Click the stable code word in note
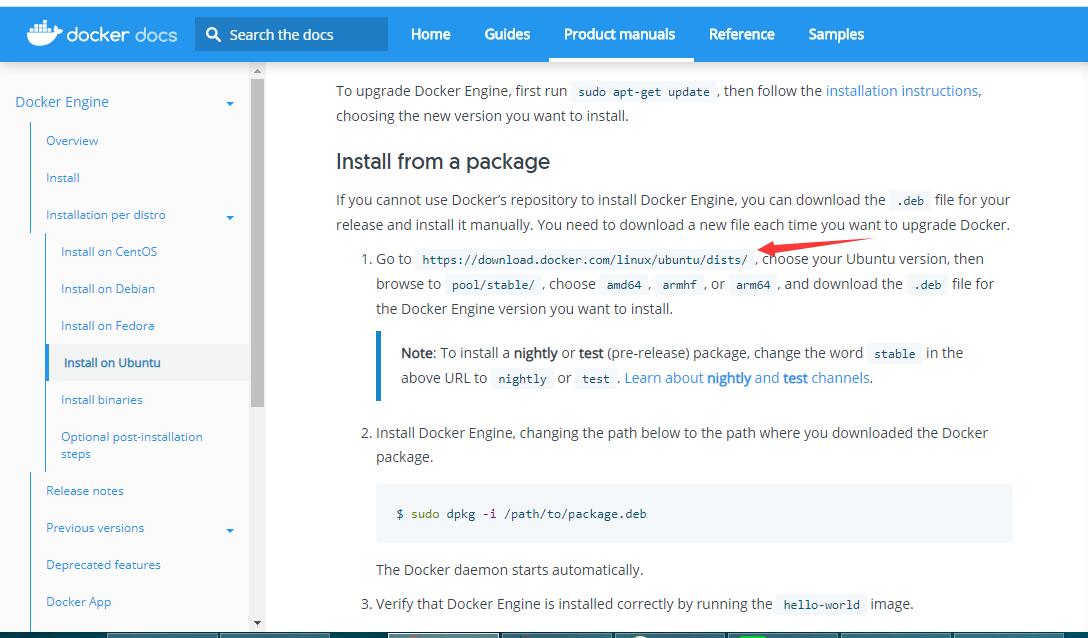The image size is (1088, 638). (894, 354)
